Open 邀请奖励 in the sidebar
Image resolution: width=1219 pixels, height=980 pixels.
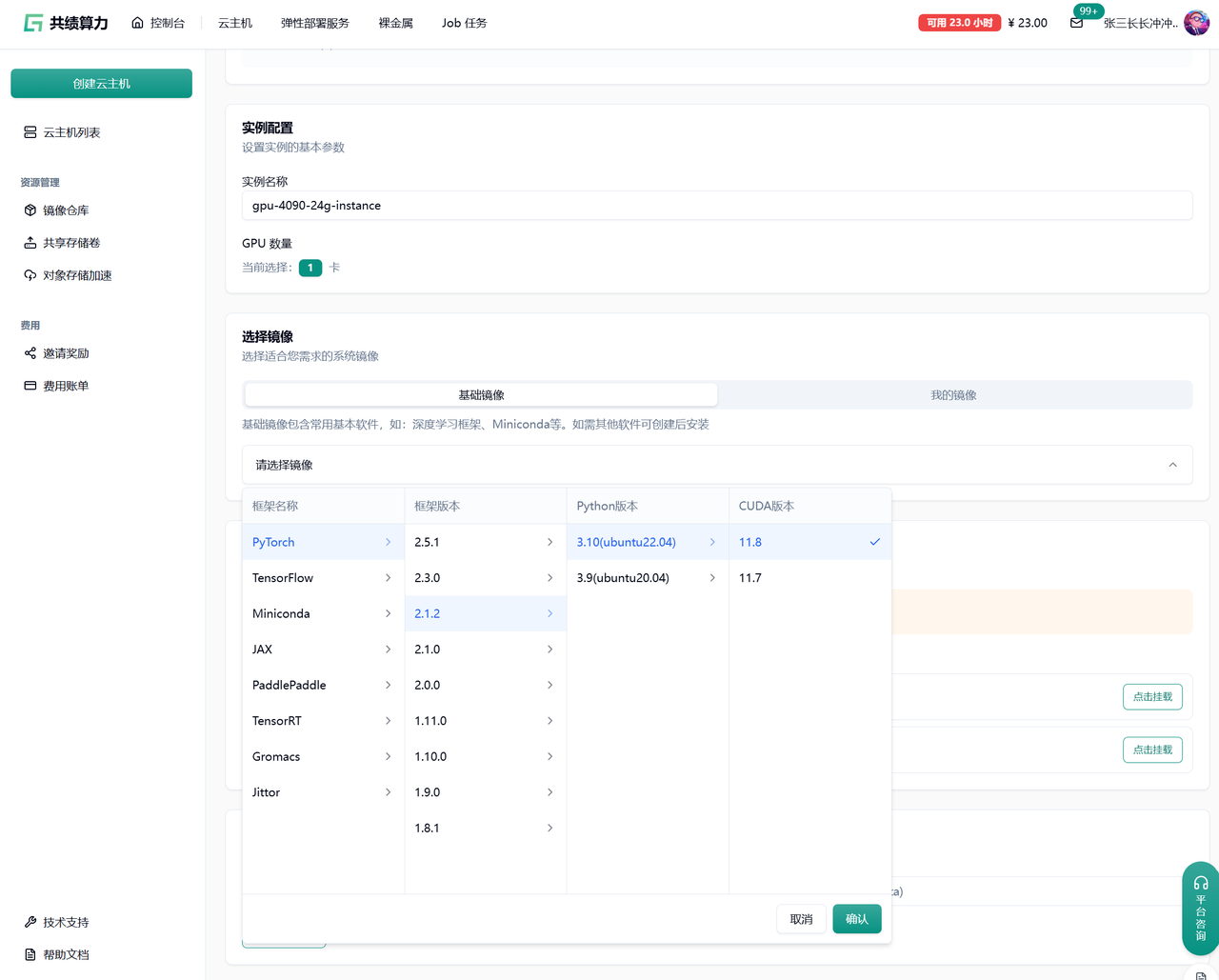pyautogui.click(x=65, y=353)
